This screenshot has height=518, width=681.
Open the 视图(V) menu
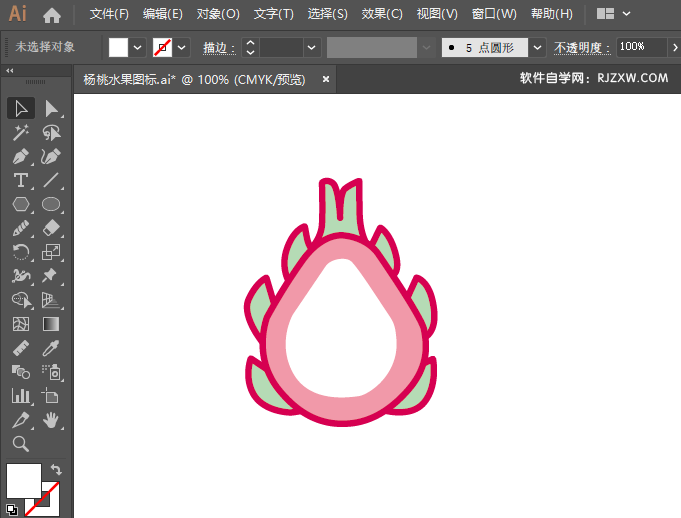click(437, 14)
